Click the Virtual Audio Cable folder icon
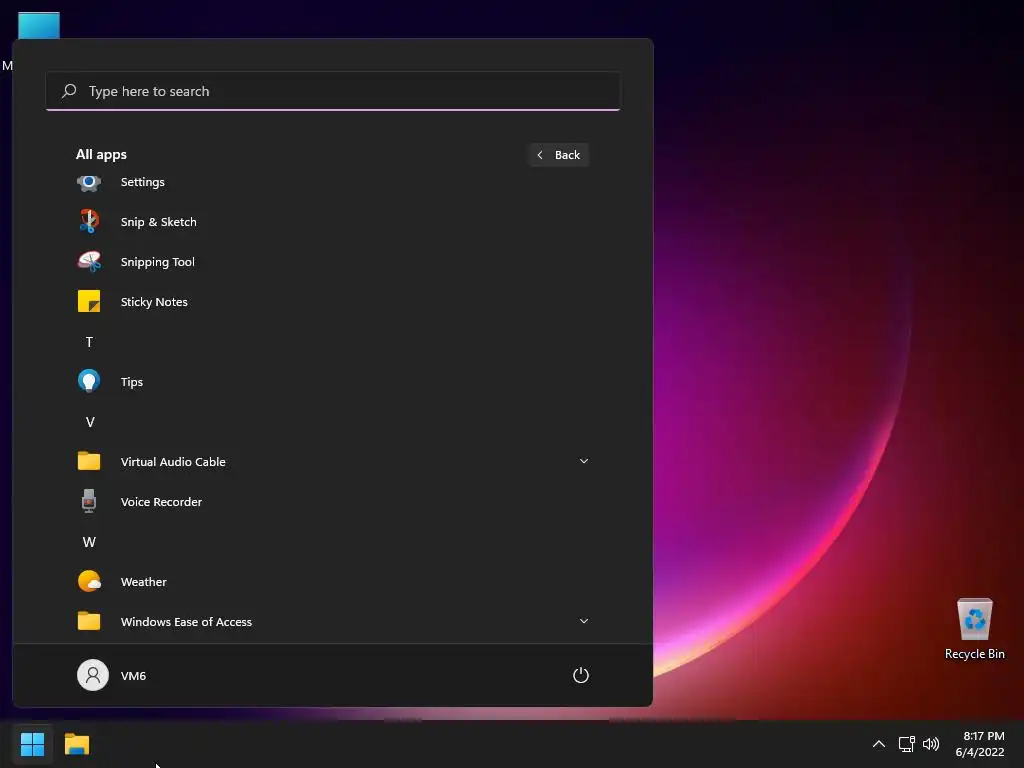The width and height of the screenshot is (1024, 768). pos(89,461)
